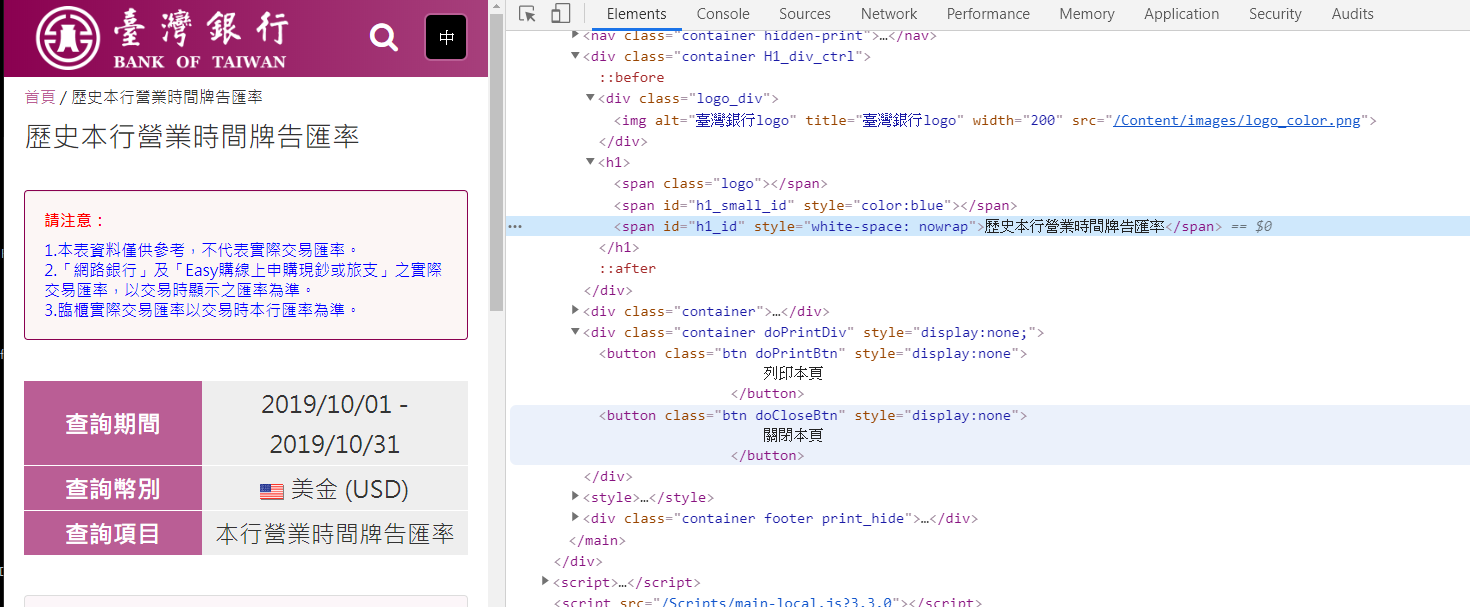Screen dimensions: 1470x607
Task: Open the Performance tab
Action: coord(988,14)
